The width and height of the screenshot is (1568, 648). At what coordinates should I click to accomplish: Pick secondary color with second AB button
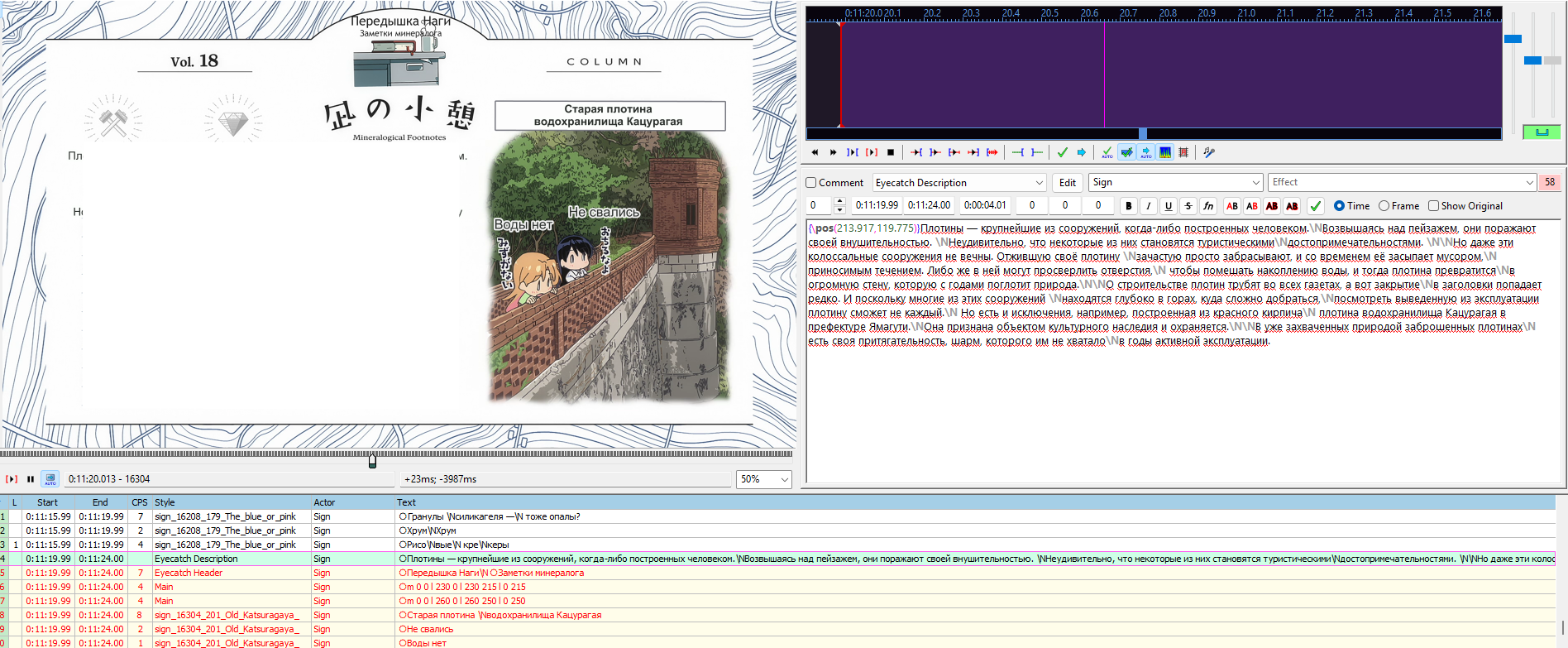click(1252, 206)
